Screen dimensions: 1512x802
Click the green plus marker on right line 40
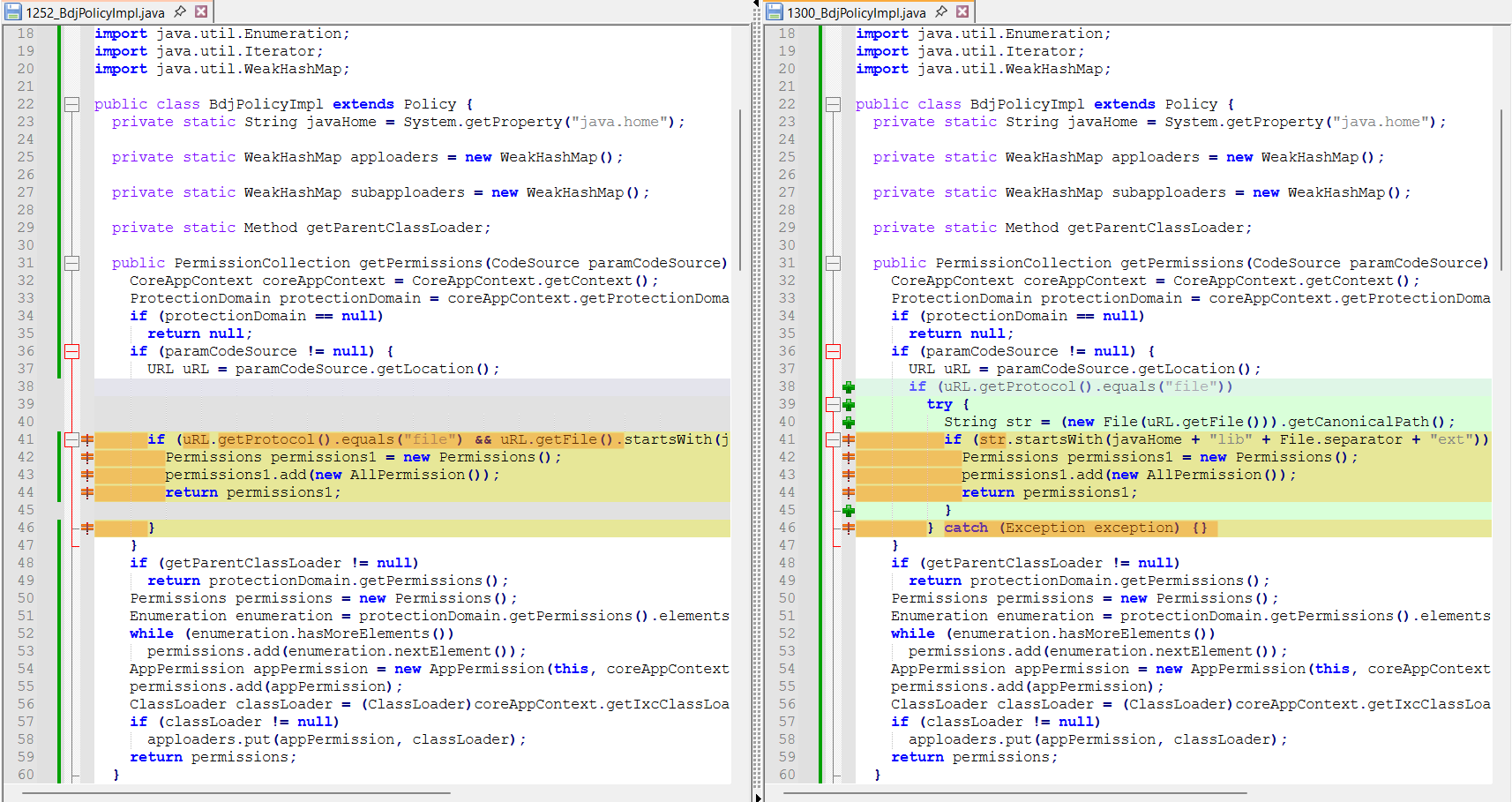(849, 423)
